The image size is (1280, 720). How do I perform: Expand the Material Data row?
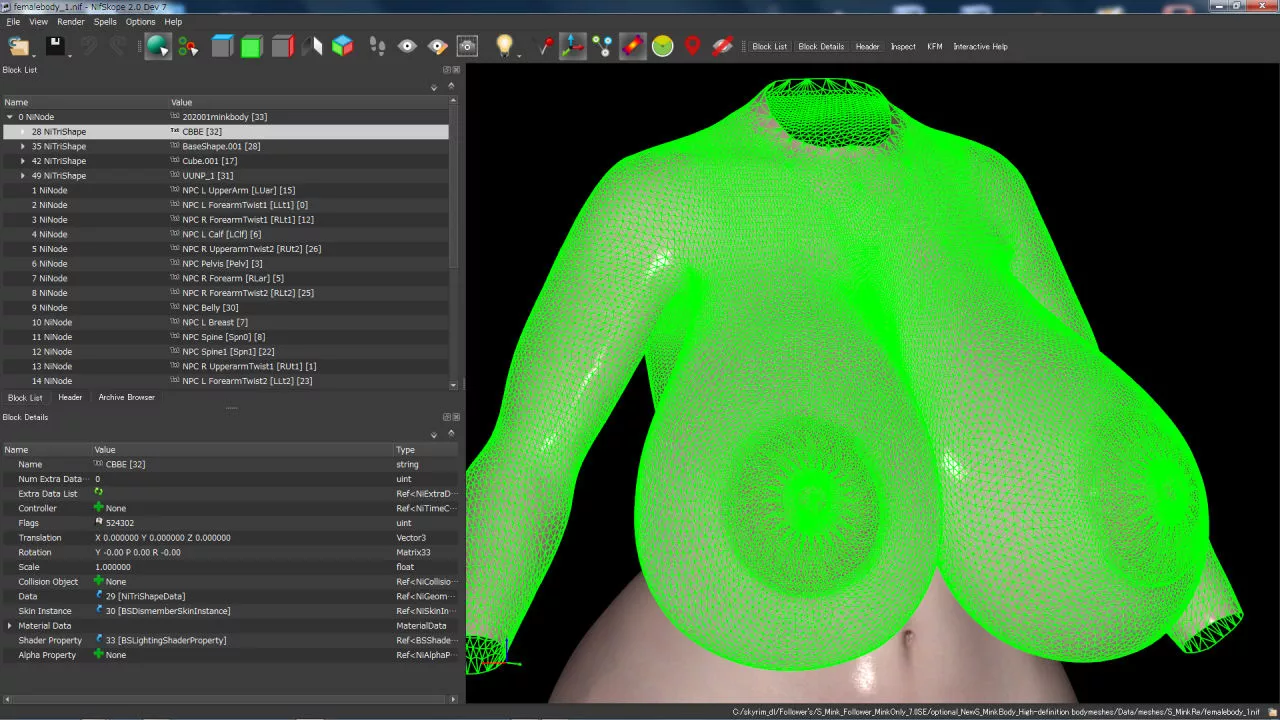tap(10, 625)
